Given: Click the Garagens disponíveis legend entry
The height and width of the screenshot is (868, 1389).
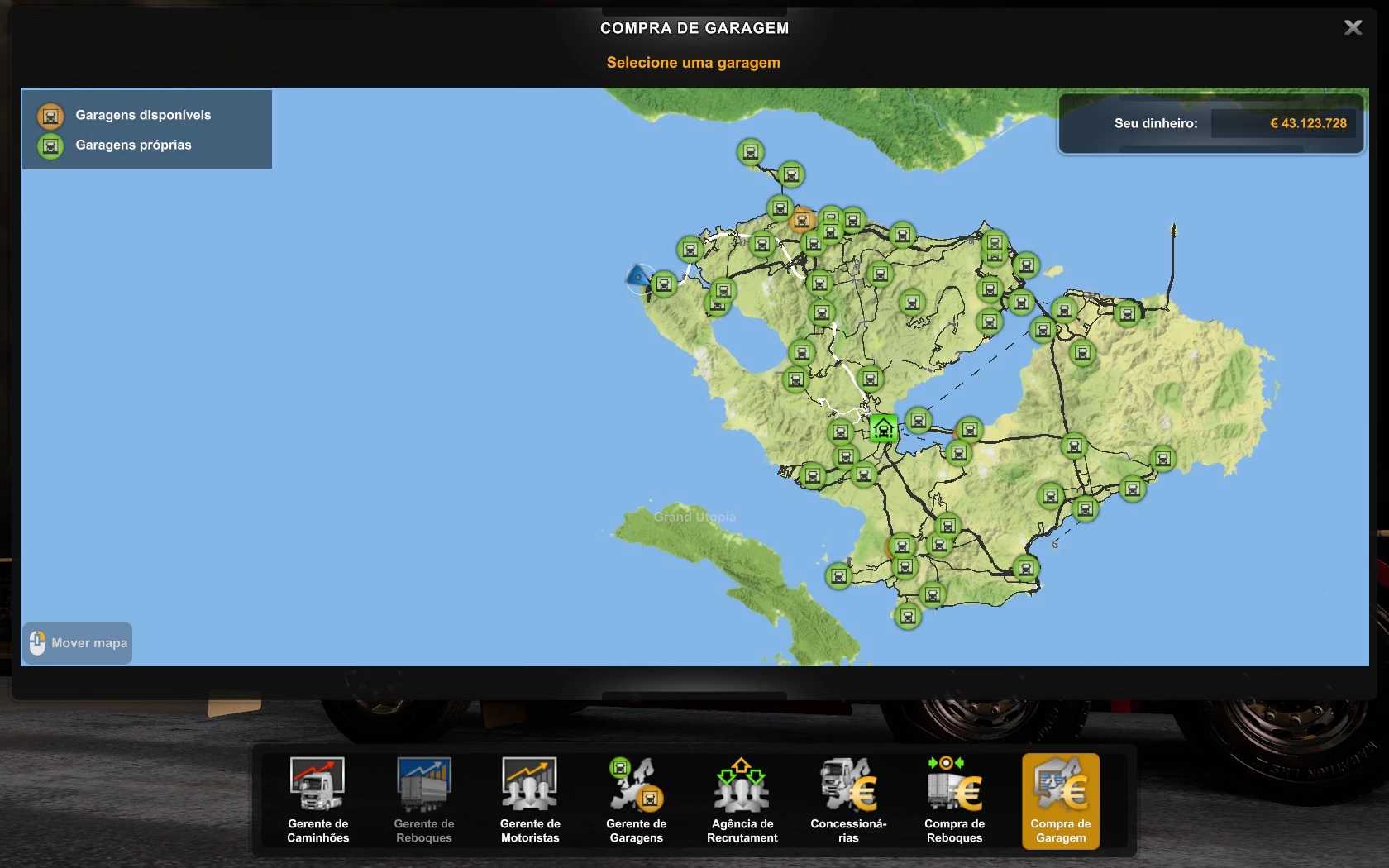Looking at the screenshot, I should pos(142,115).
